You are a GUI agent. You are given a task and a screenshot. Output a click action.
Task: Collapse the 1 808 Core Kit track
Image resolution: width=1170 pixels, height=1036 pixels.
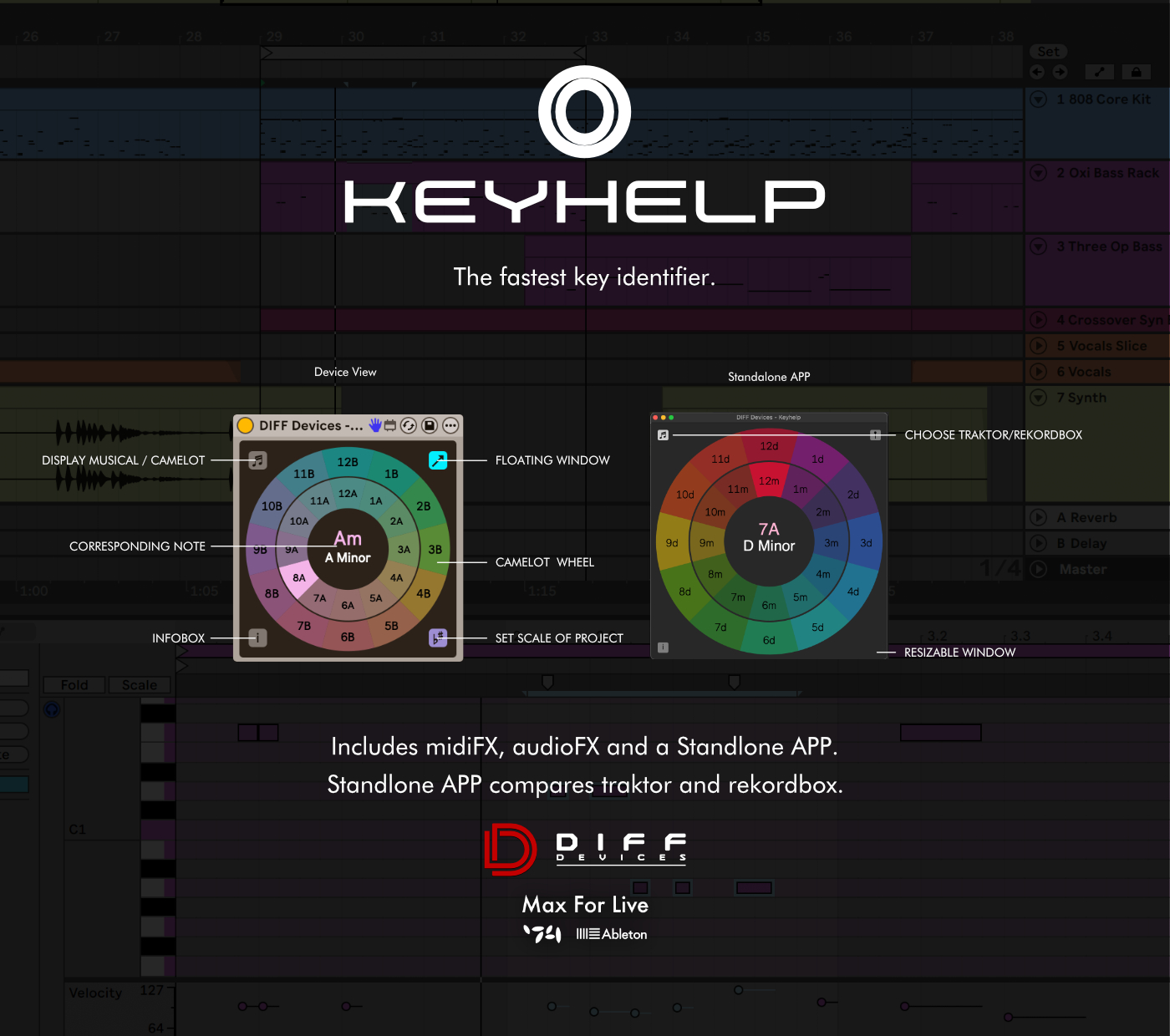click(x=1039, y=99)
